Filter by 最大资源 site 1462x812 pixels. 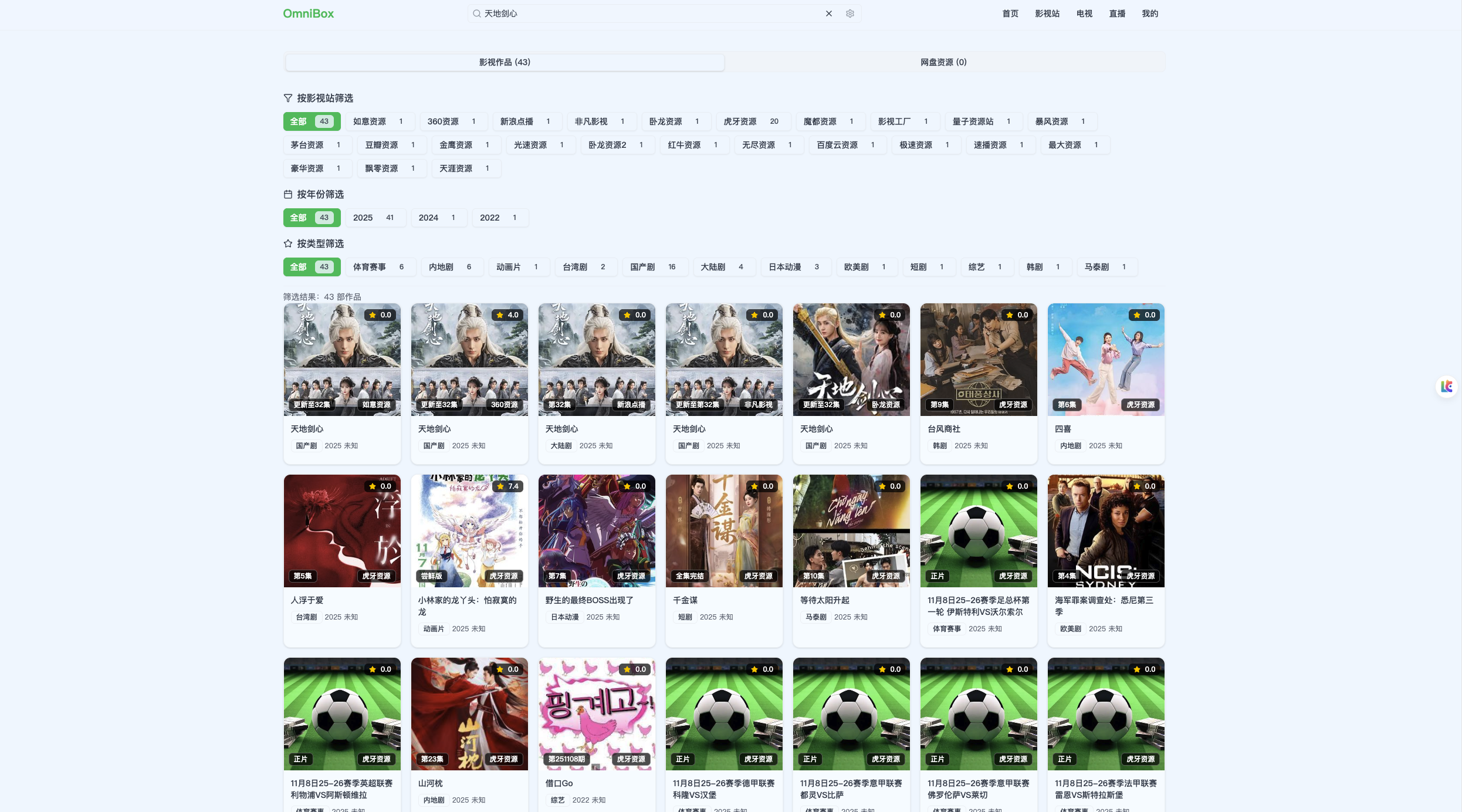1075,145
